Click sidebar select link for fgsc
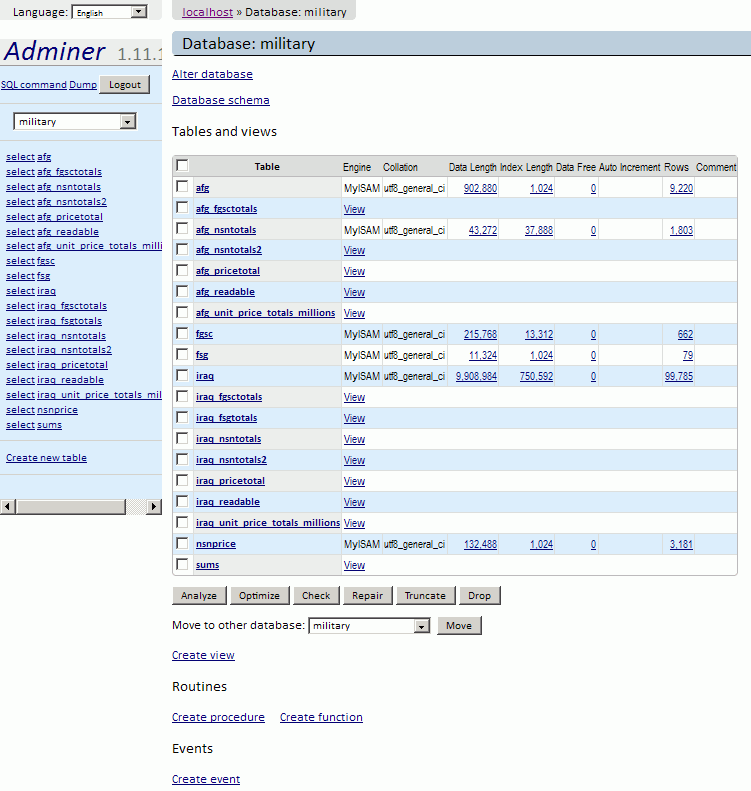 click(20, 261)
